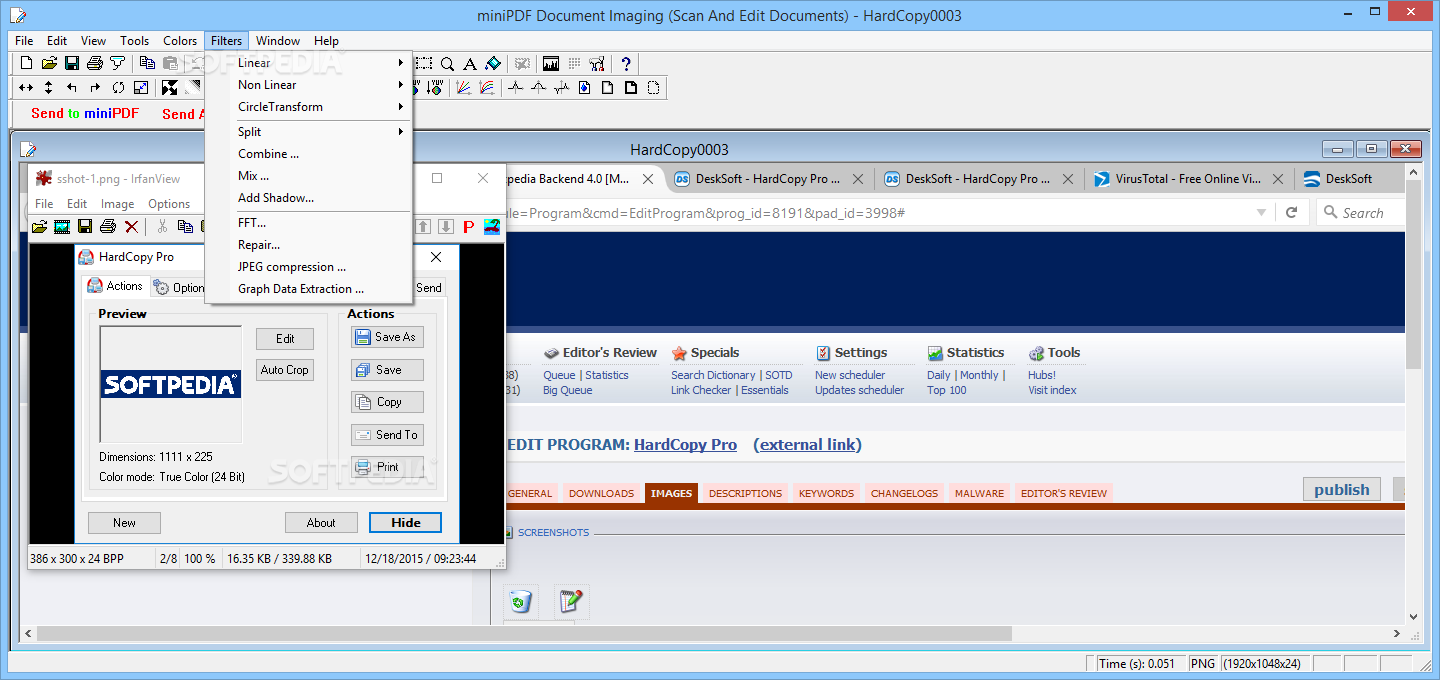Viewport: 1440px width, 680px height.
Task: Click red P icon in IrfanView toolbar
Action: coord(468,227)
